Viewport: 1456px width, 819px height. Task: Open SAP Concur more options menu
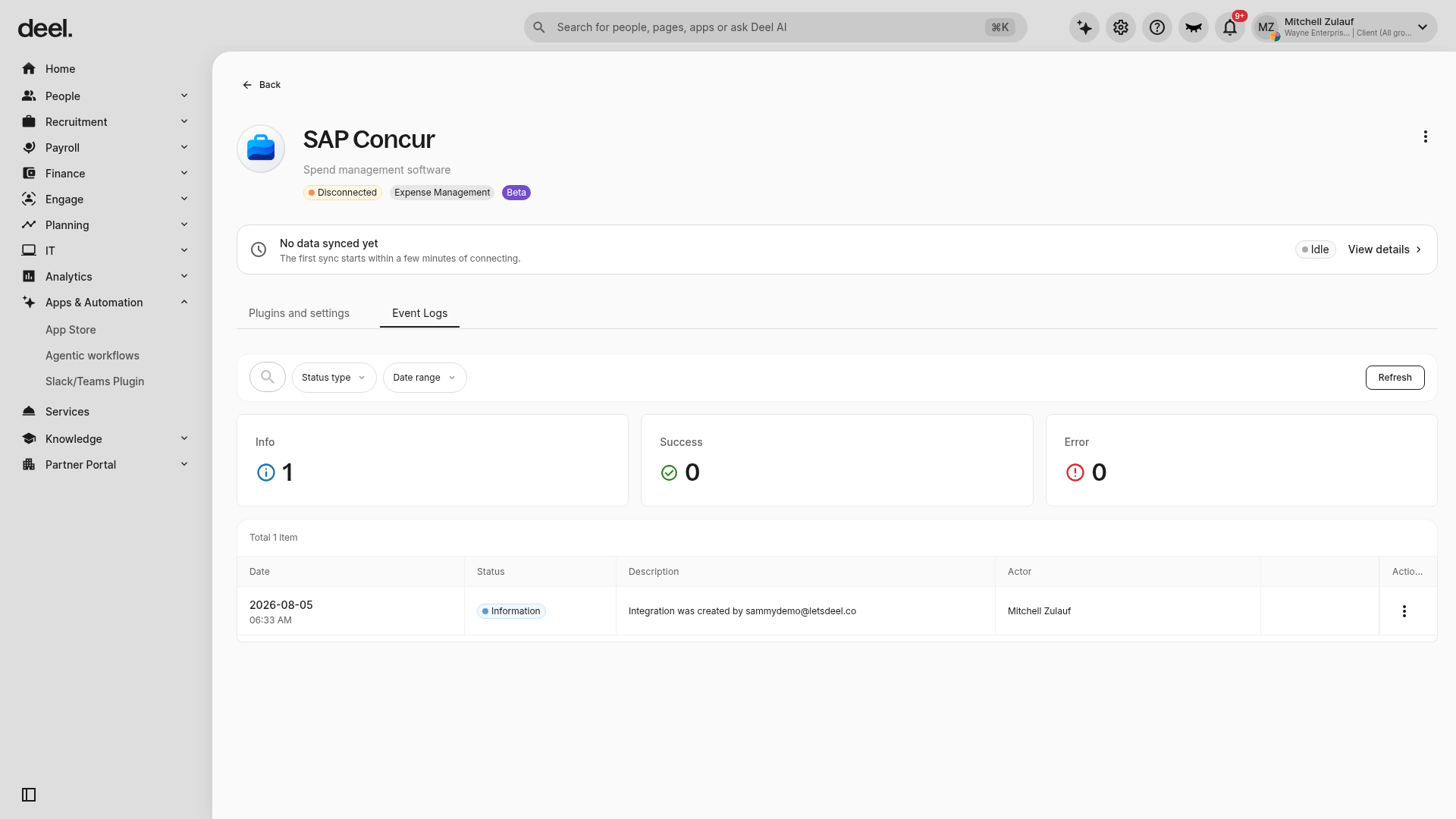click(1426, 136)
